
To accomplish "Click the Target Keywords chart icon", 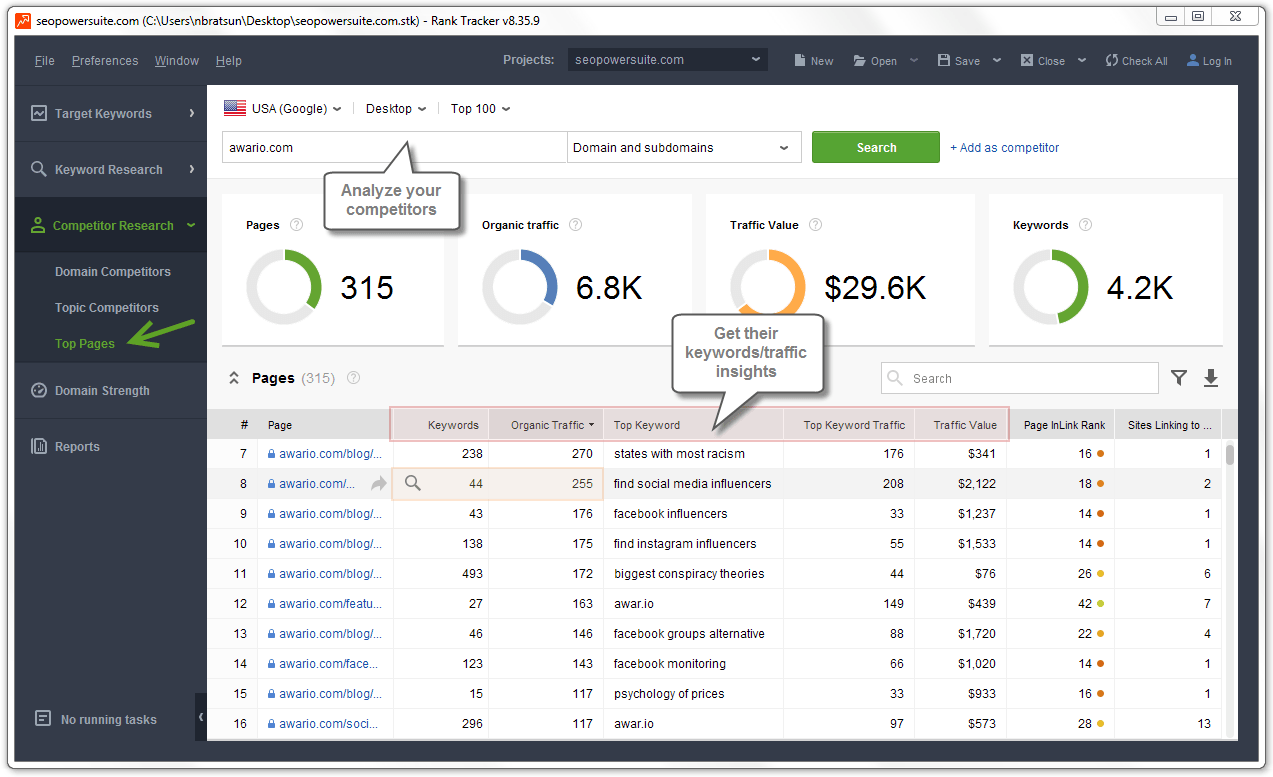I will [x=39, y=113].
